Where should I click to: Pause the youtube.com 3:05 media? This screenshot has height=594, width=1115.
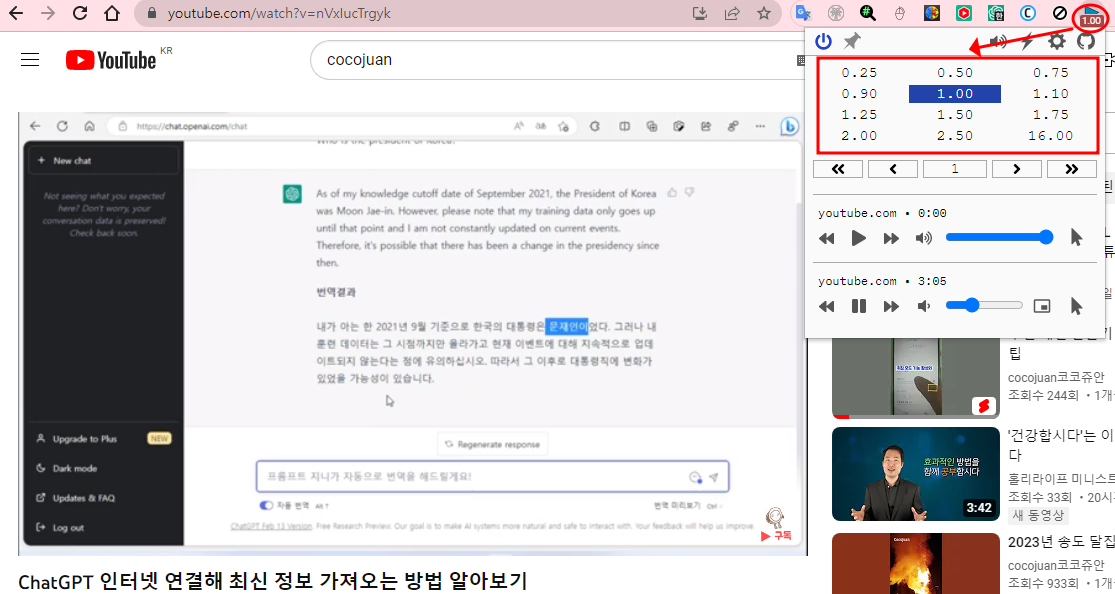tap(859, 307)
